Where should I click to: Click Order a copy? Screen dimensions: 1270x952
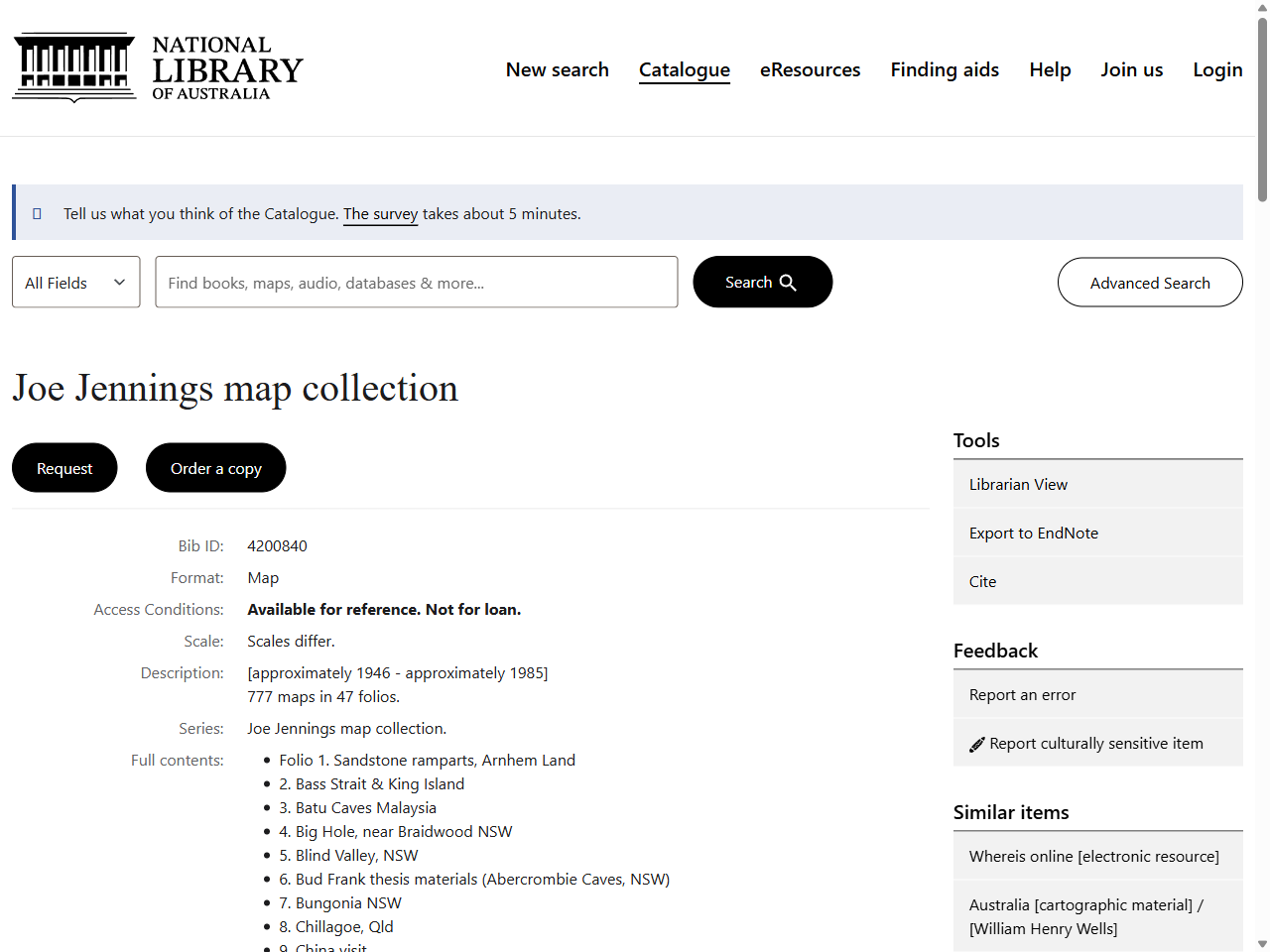(215, 467)
